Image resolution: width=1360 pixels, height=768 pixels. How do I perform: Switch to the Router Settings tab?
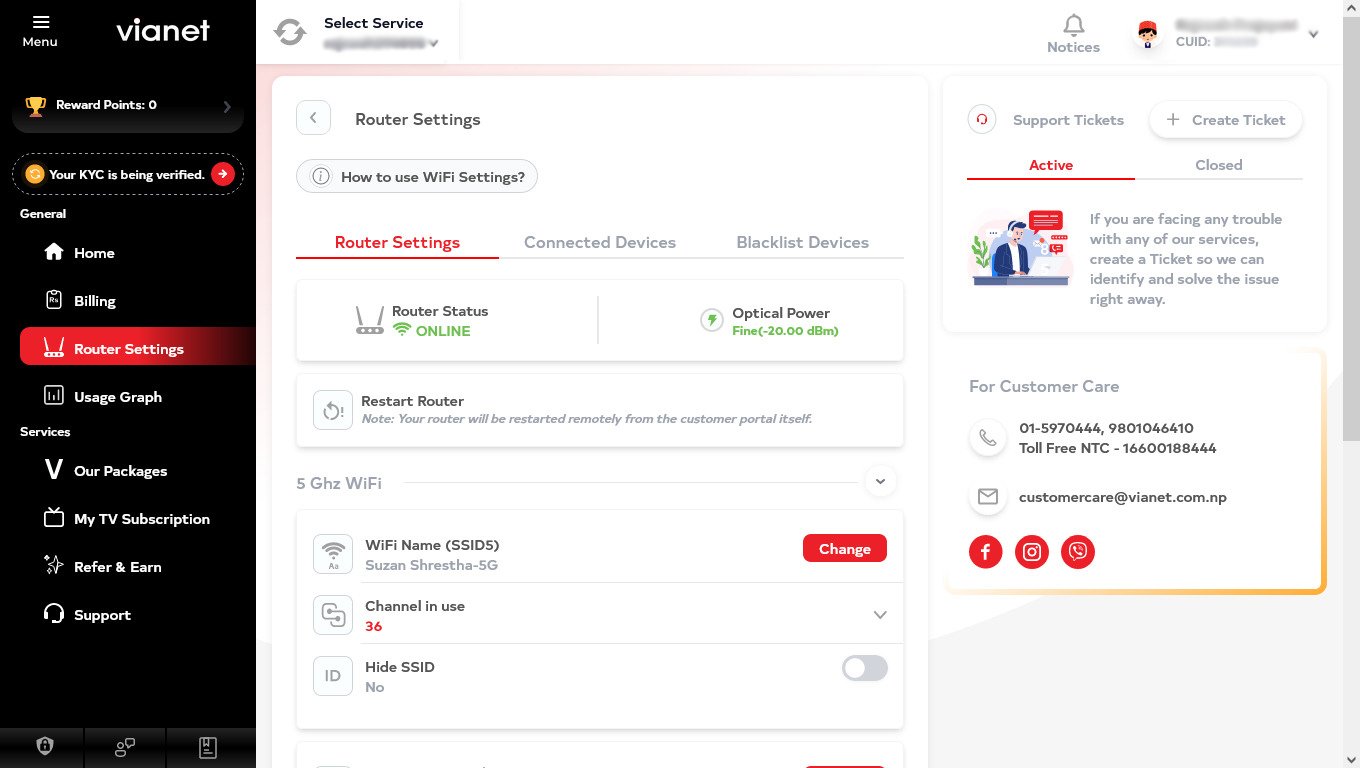[x=397, y=242]
